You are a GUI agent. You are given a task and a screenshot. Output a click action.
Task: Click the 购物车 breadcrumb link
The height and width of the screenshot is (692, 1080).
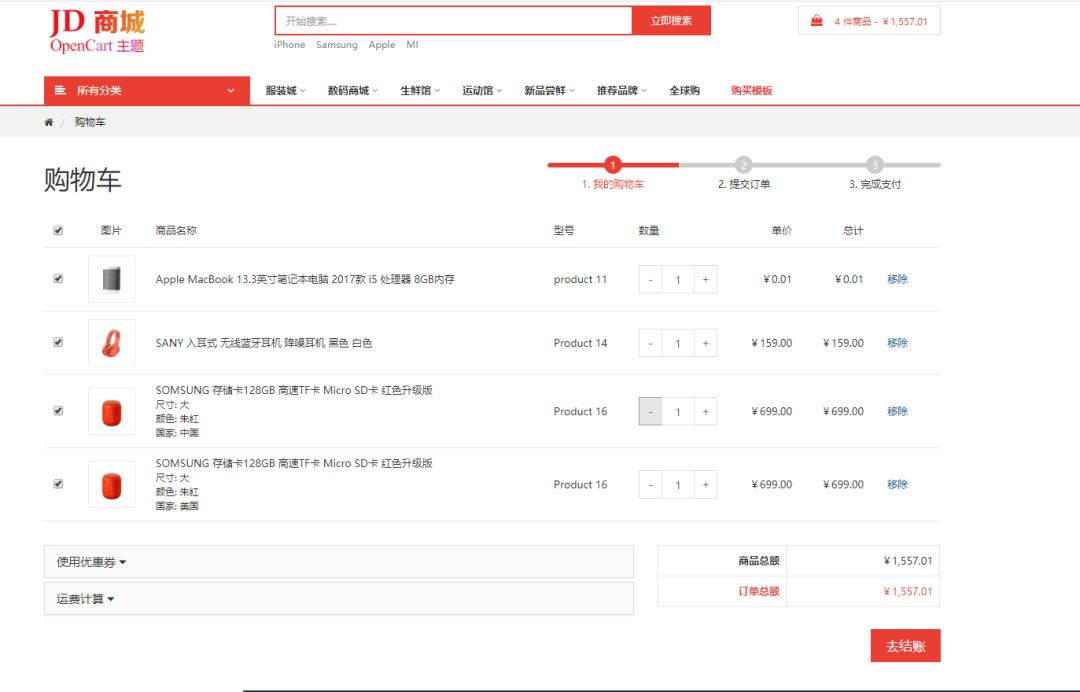tap(90, 123)
